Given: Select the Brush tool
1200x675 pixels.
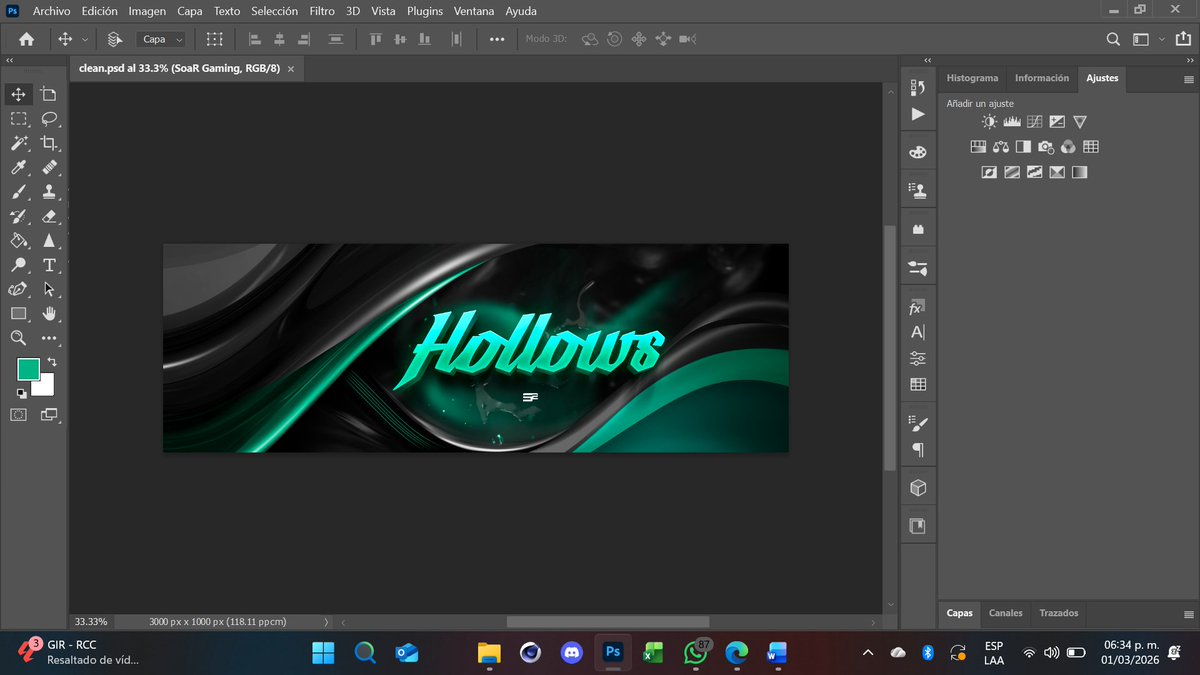Looking at the screenshot, I should coord(18,192).
